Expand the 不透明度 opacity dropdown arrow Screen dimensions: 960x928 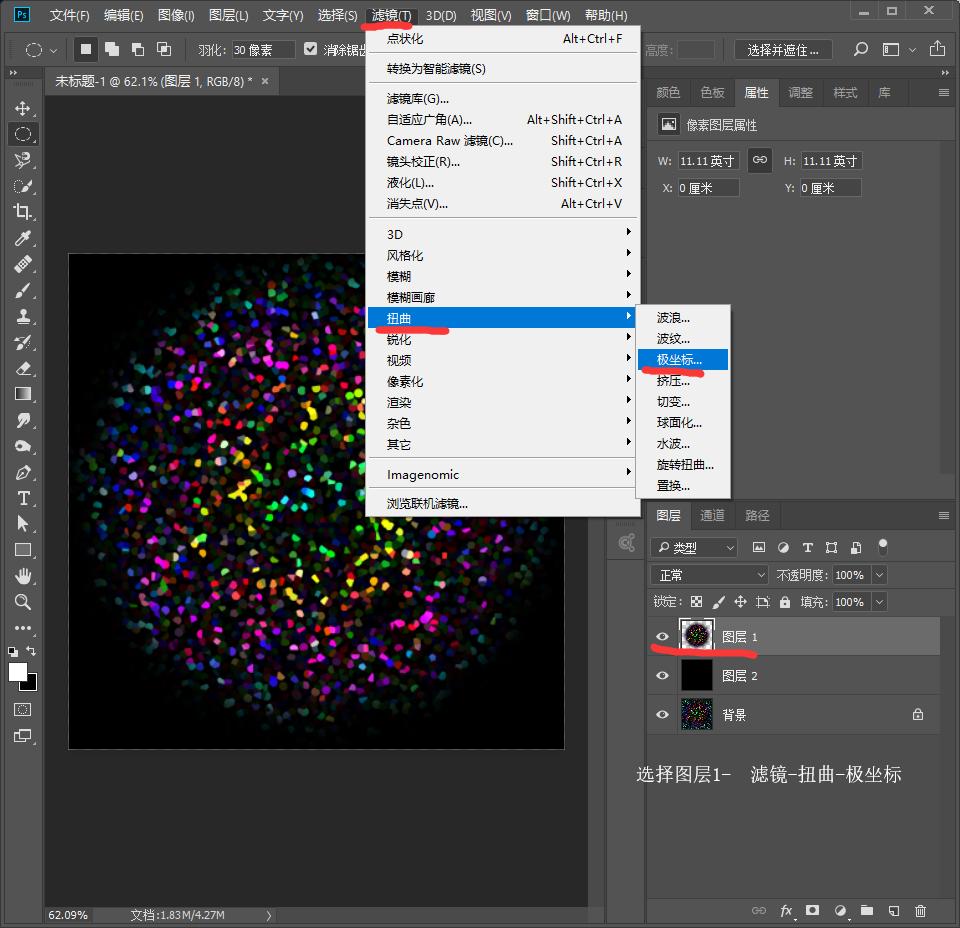[x=879, y=575]
